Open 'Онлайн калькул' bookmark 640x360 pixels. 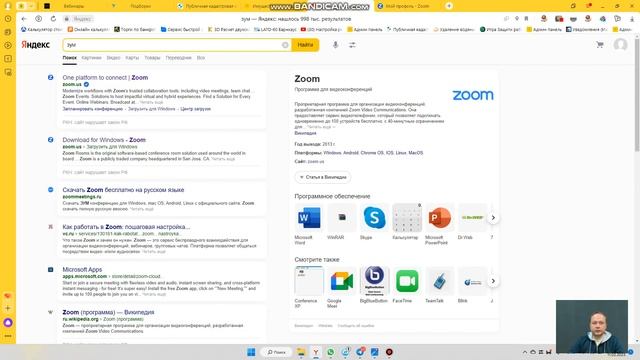pyautogui.click(x=88, y=29)
